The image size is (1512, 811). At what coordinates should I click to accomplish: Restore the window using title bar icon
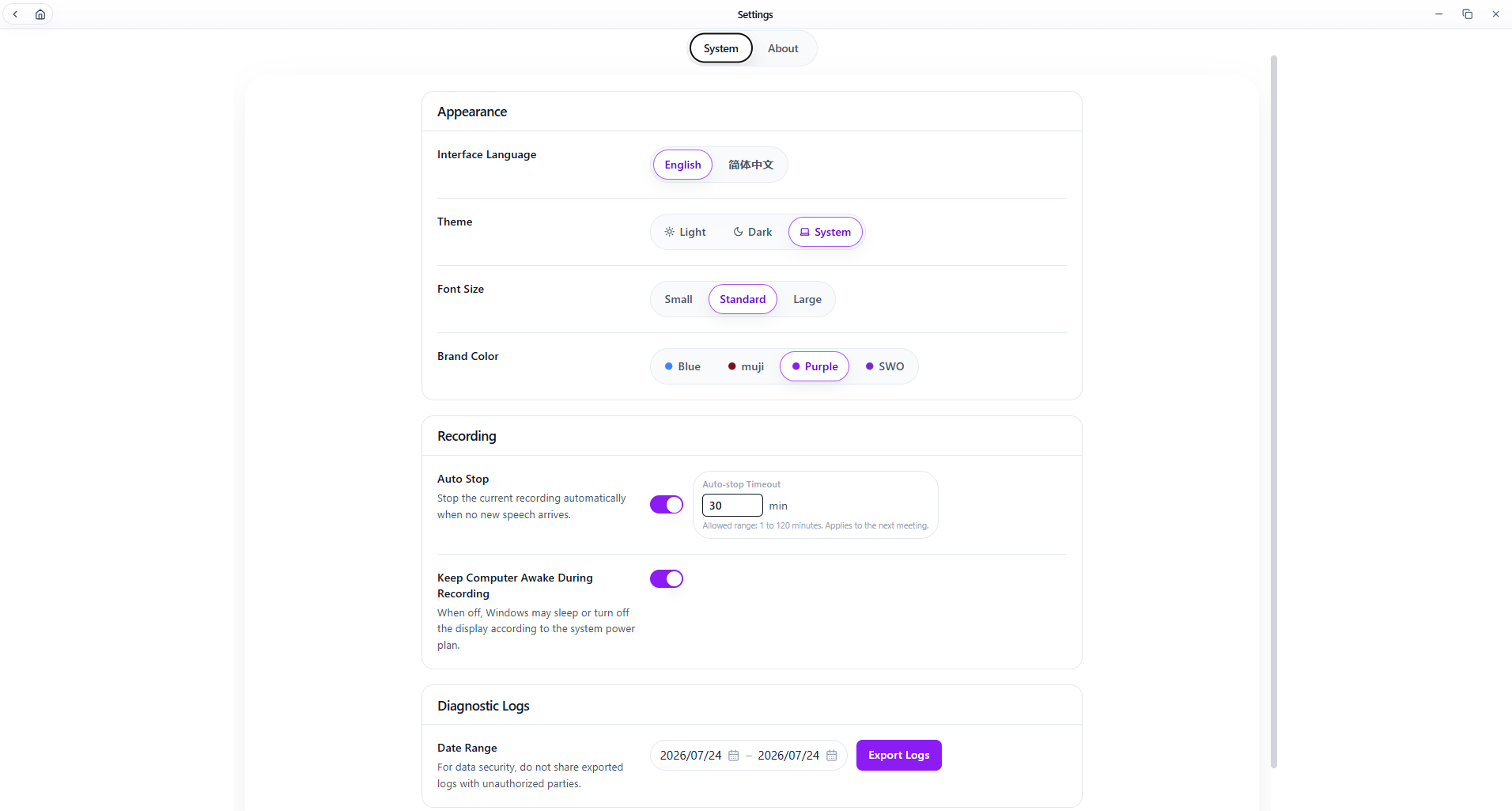pyautogui.click(x=1468, y=14)
